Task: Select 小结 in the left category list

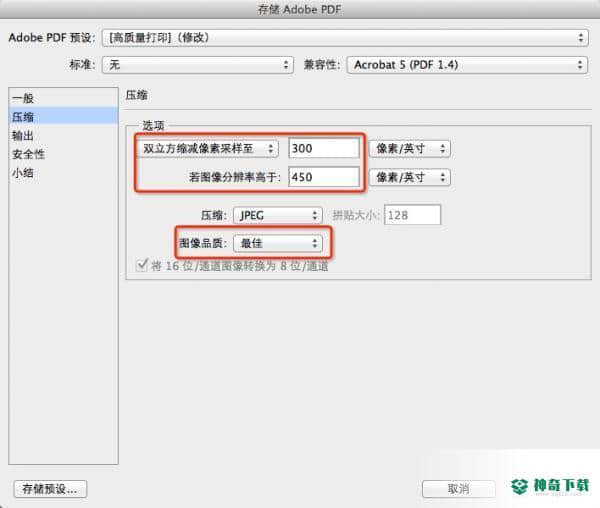Action: point(63,173)
